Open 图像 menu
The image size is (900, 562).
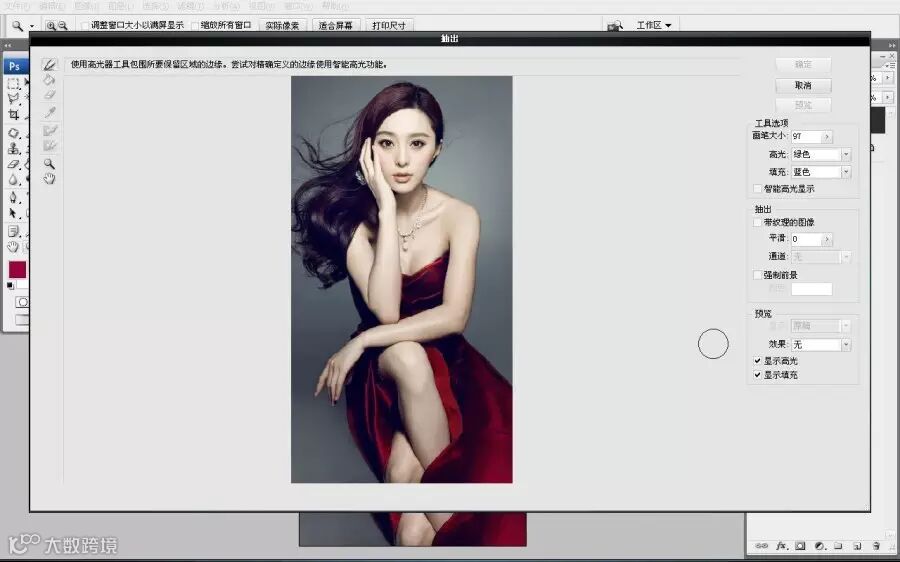86,6
